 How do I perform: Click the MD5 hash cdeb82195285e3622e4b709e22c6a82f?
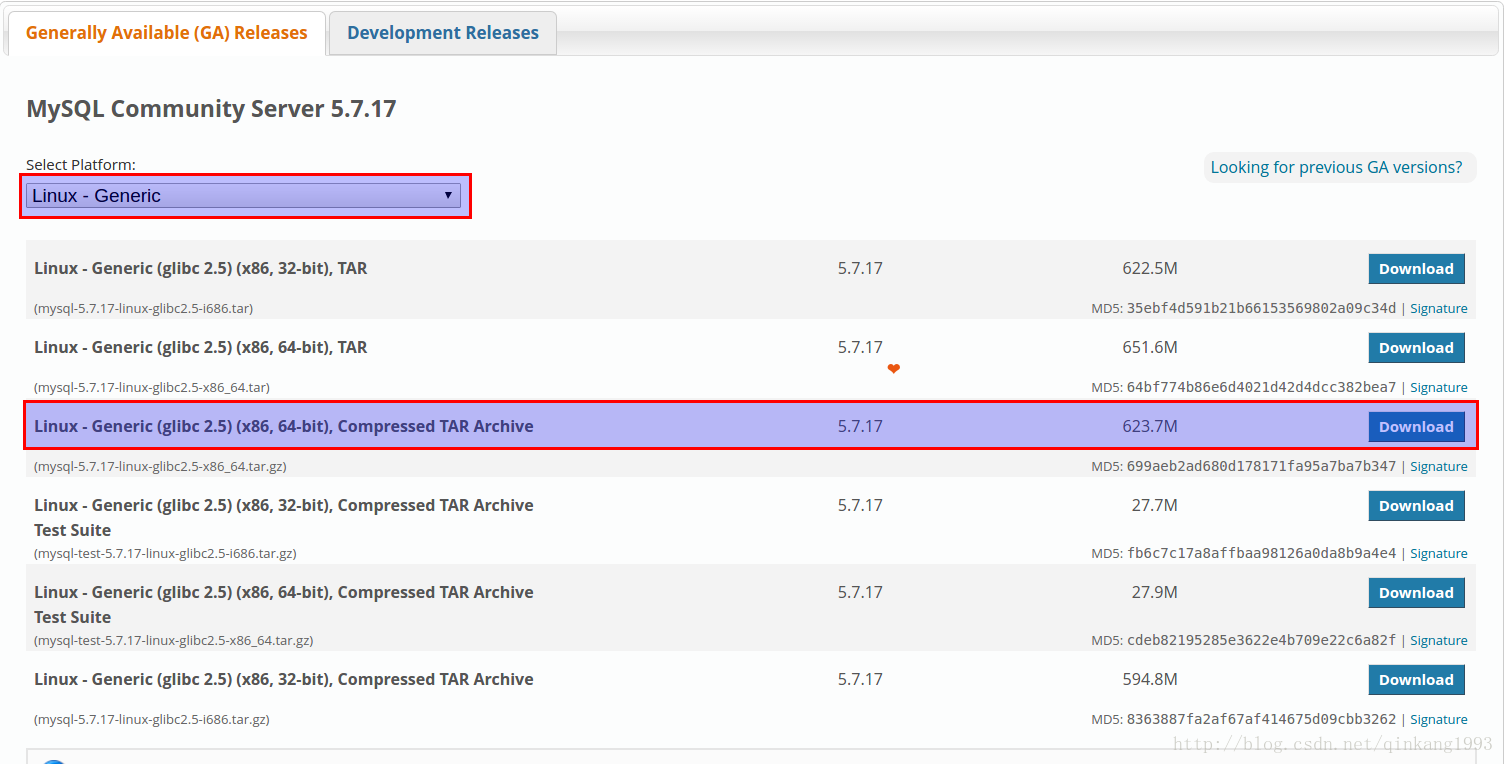click(1261, 641)
